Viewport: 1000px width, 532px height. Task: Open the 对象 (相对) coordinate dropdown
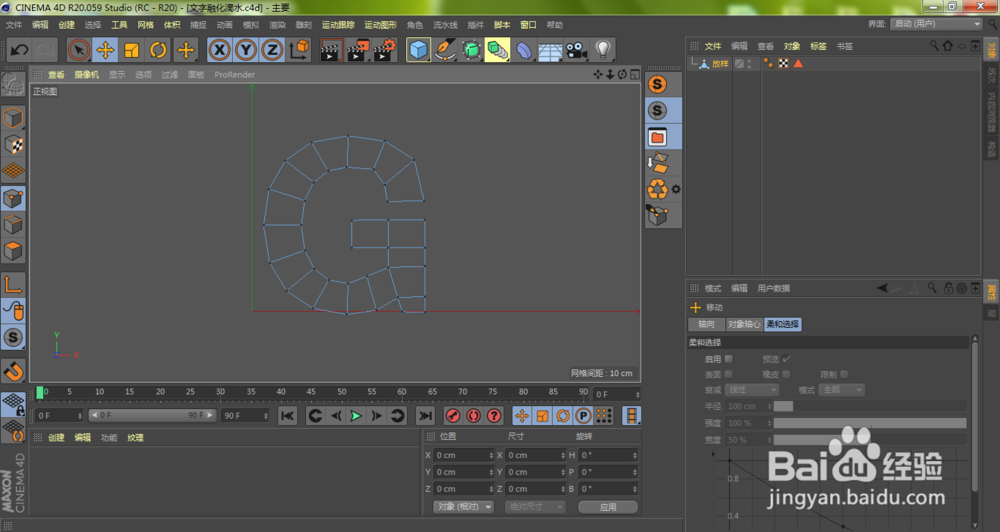click(x=464, y=507)
